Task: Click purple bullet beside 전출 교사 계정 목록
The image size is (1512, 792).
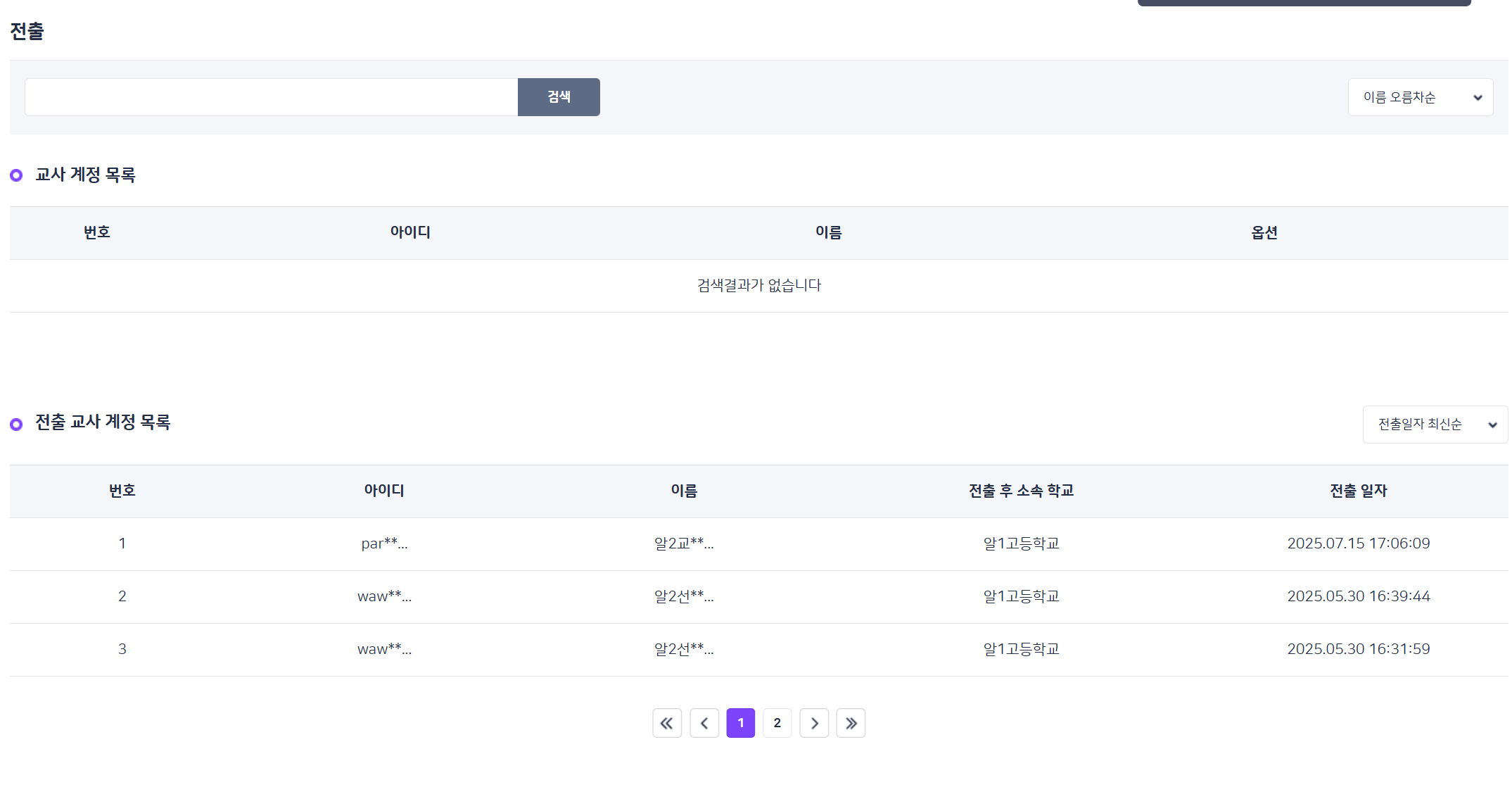Action: [16, 424]
